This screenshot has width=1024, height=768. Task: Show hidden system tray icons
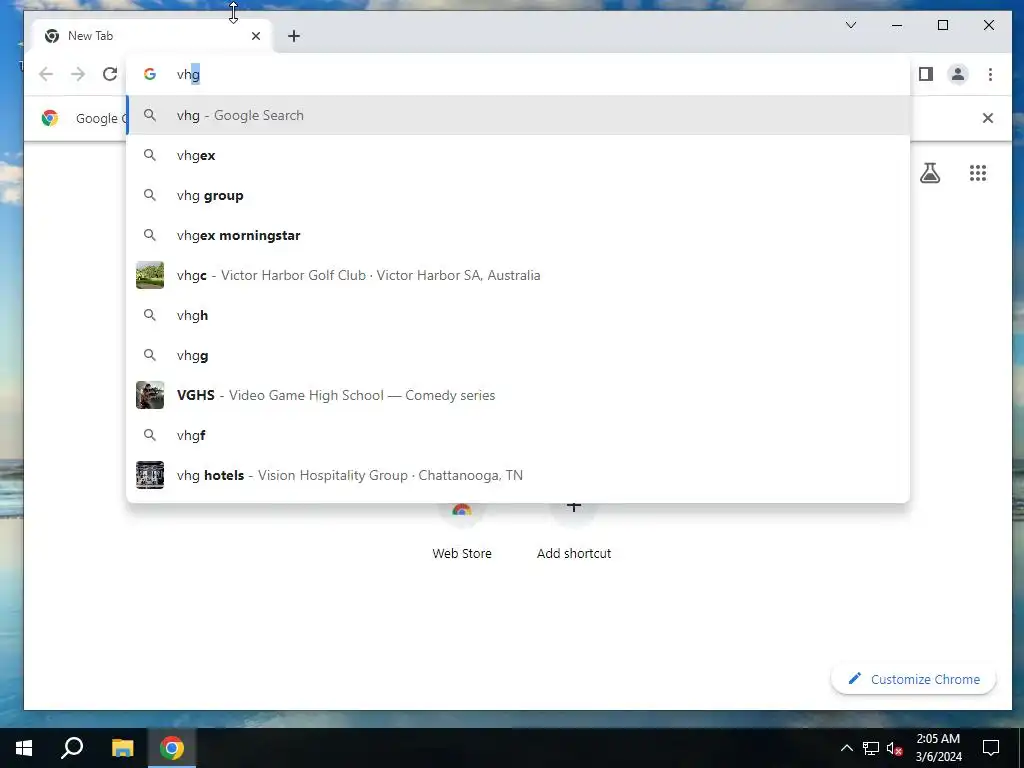(x=846, y=748)
